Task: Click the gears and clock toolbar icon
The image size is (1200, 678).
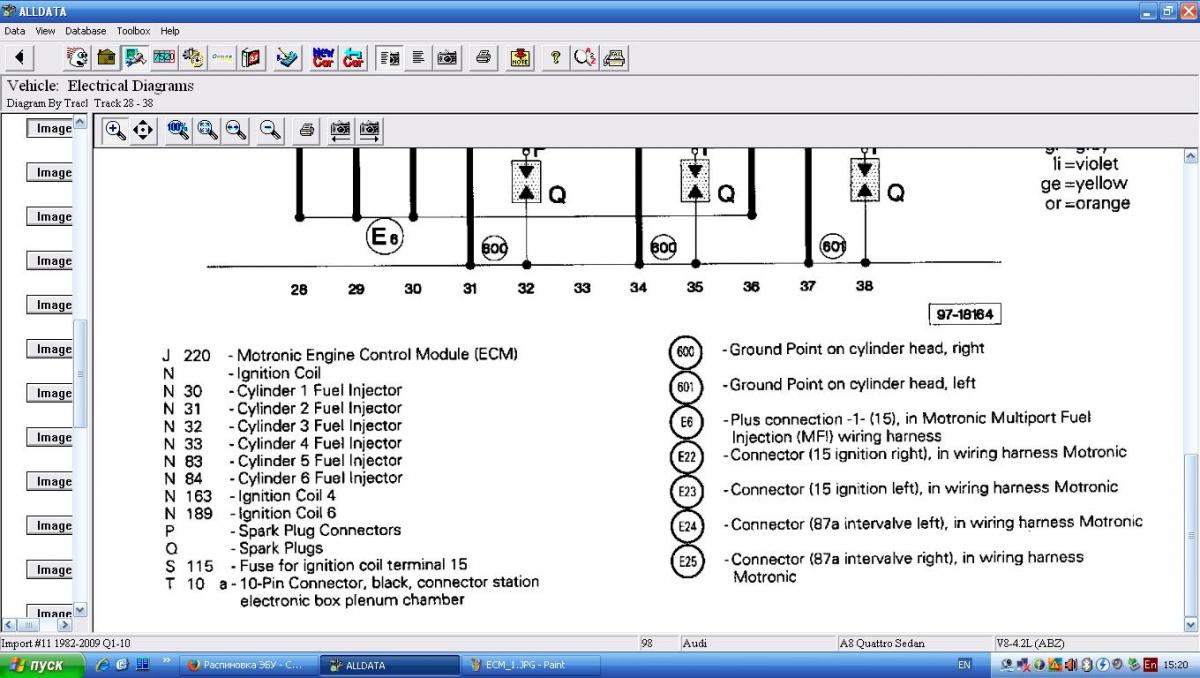Action: [x=193, y=57]
